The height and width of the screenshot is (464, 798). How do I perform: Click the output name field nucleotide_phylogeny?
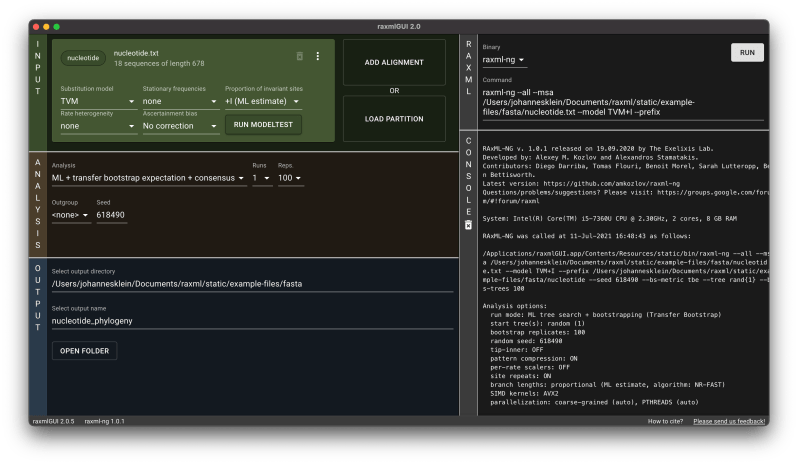click(x=252, y=321)
